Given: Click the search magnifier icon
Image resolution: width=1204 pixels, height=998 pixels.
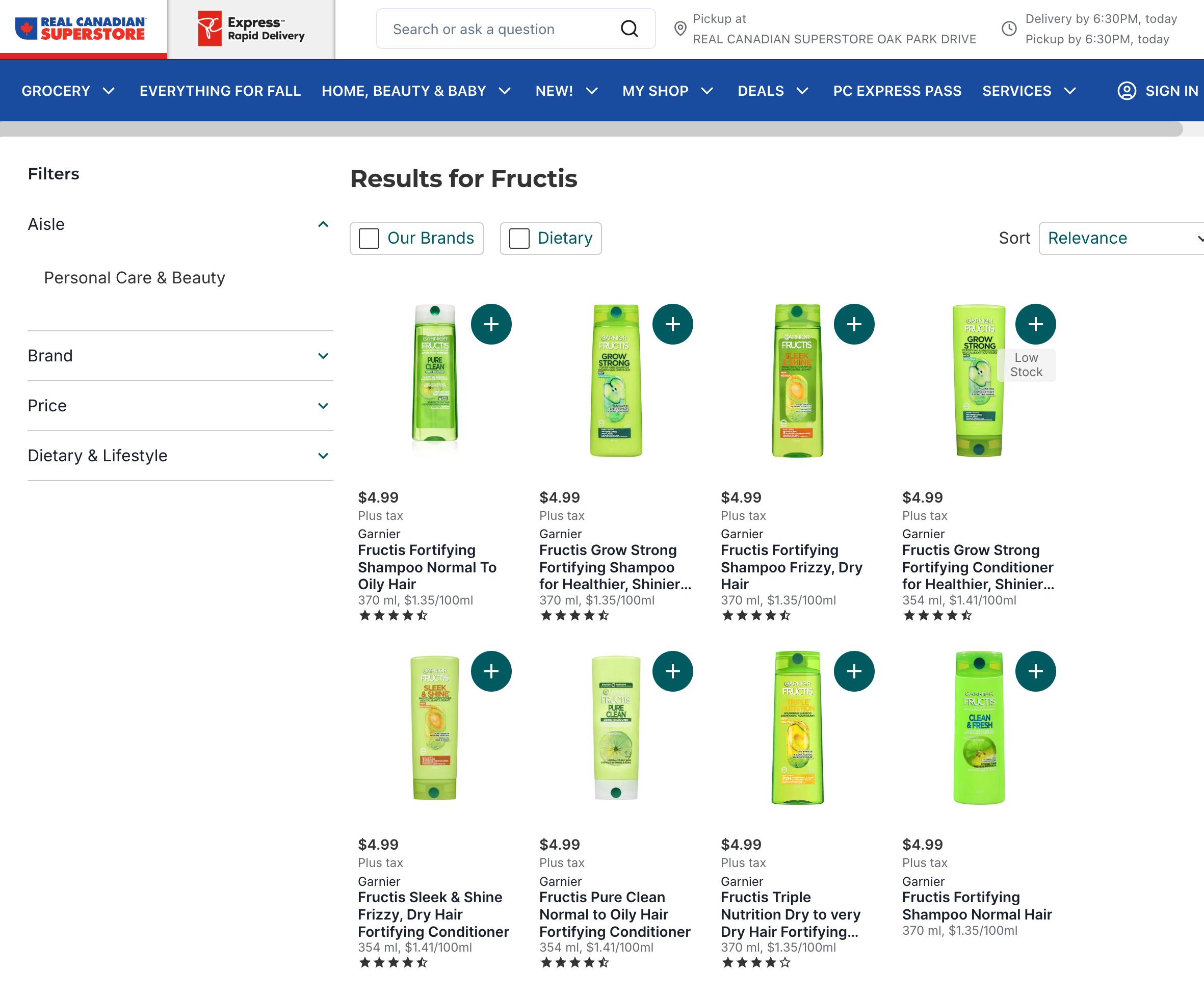Looking at the screenshot, I should [629, 29].
